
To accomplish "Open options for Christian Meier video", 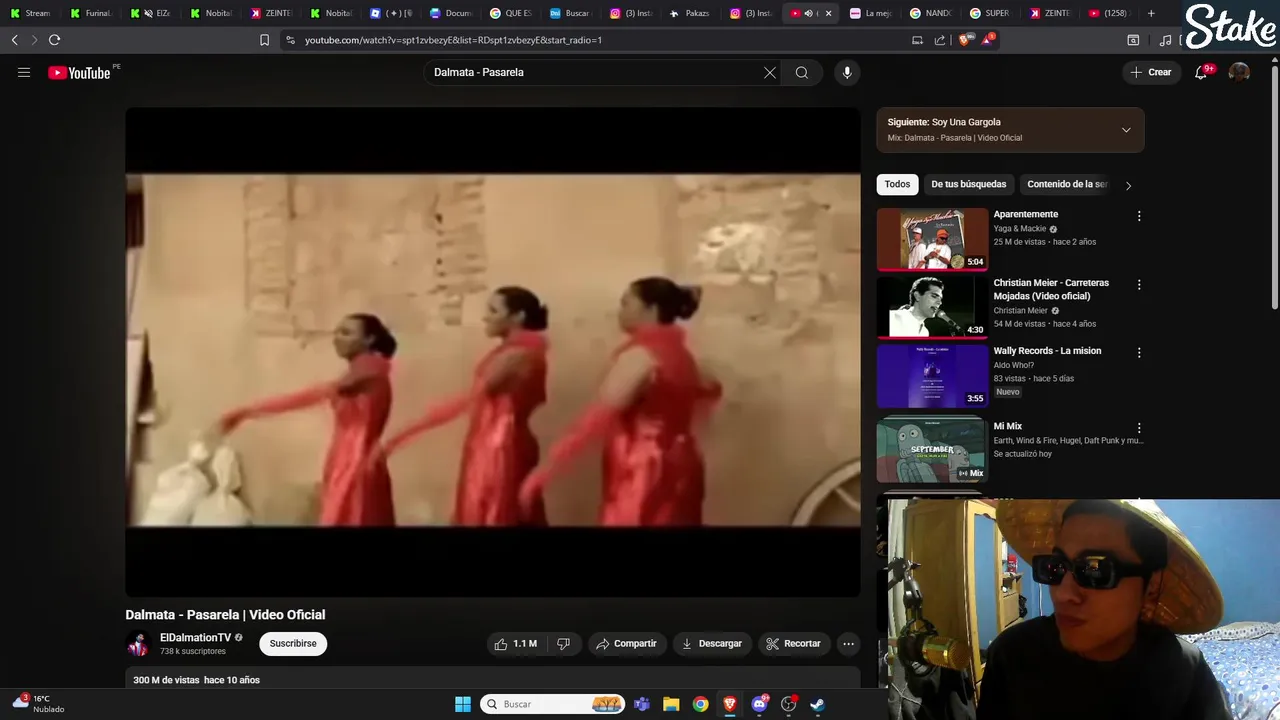I will tap(1138, 285).
